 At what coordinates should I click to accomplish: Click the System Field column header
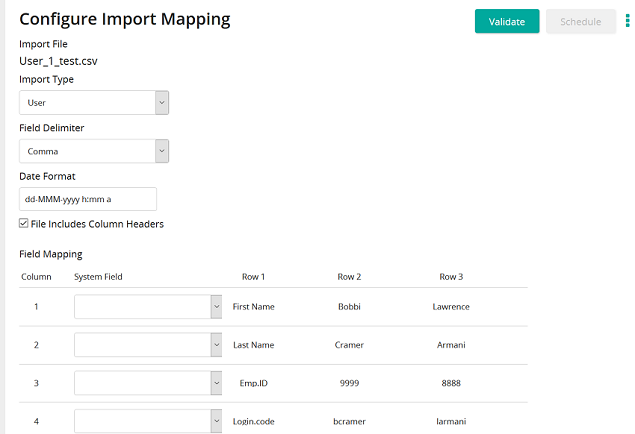coord(98,277)
